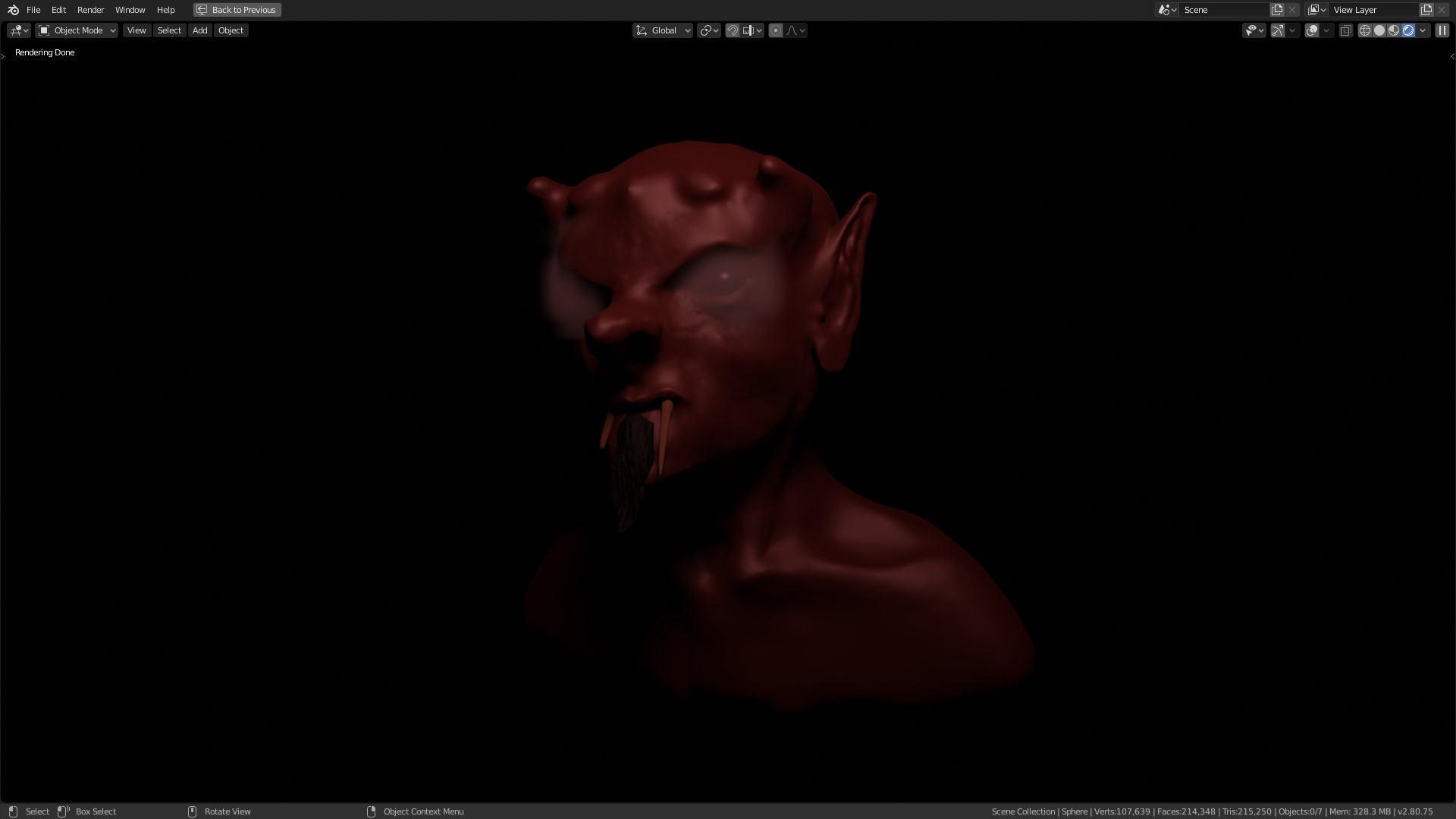Viewport: 1456px width, 819px height.
Task: Toggle X-ray view
Action: 1346,30
